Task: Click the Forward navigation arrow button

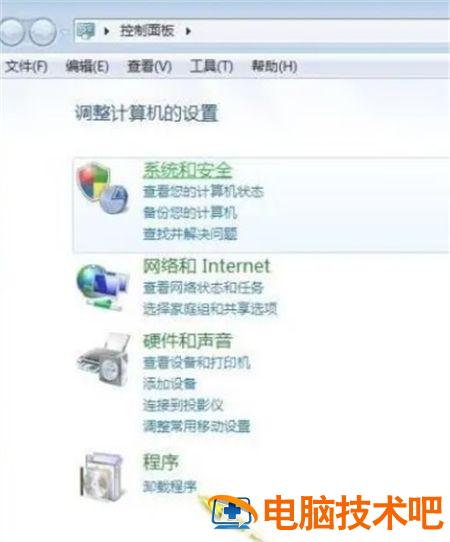Action: (x=42, y=32)
